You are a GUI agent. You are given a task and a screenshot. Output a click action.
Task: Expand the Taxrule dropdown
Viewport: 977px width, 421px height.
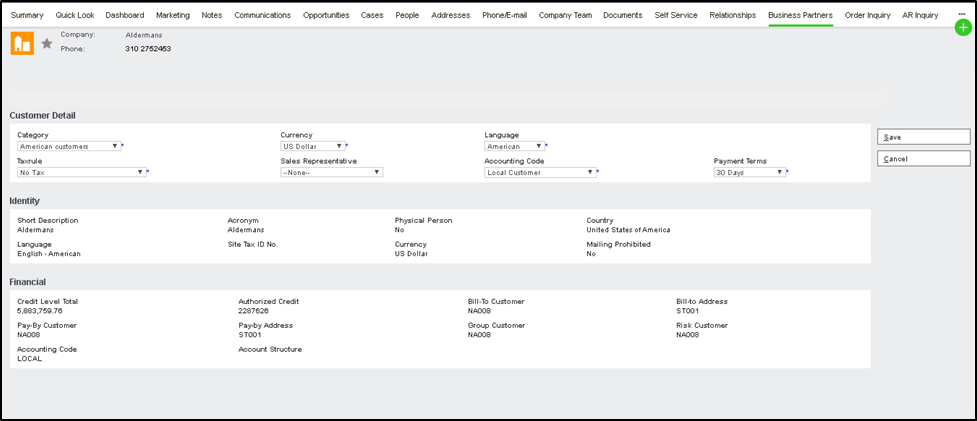pos(82,172)
